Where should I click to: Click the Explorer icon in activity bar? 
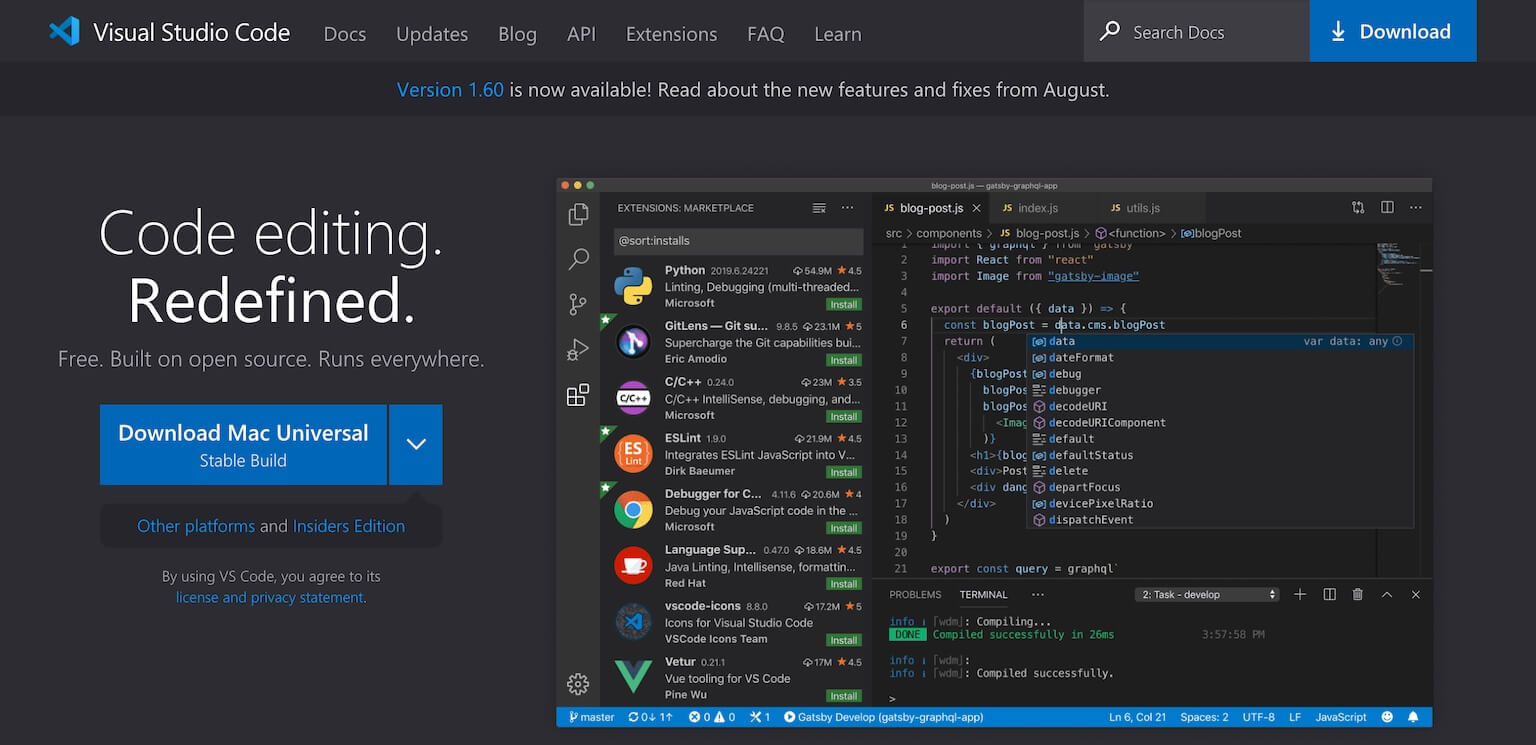click(x=578, y=215)
